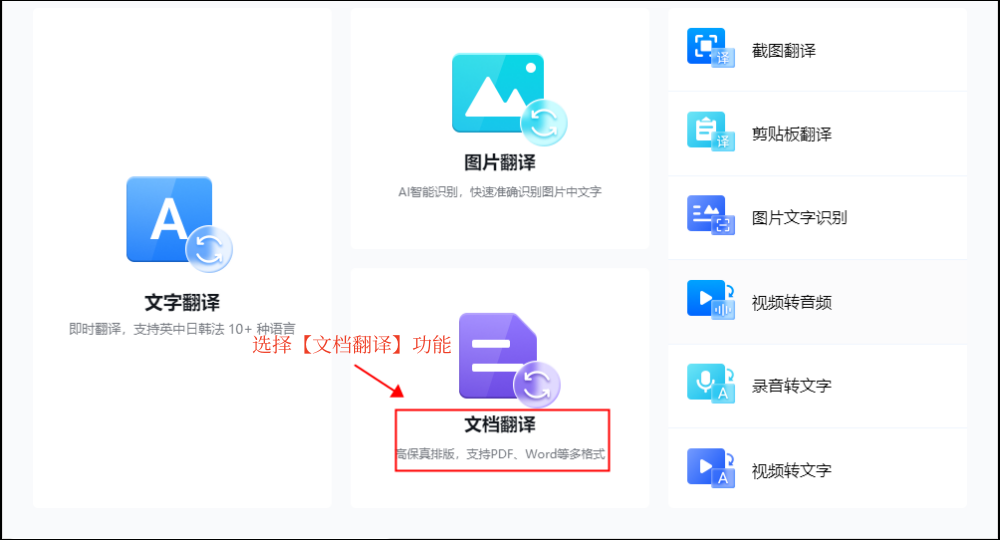1000x540 pixels.
Task: Click the 视频转音频 video icon
Action: 710,300
